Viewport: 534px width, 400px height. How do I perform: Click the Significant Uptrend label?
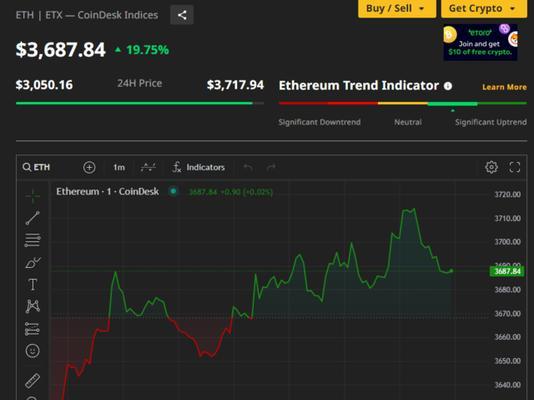[491, 122]
